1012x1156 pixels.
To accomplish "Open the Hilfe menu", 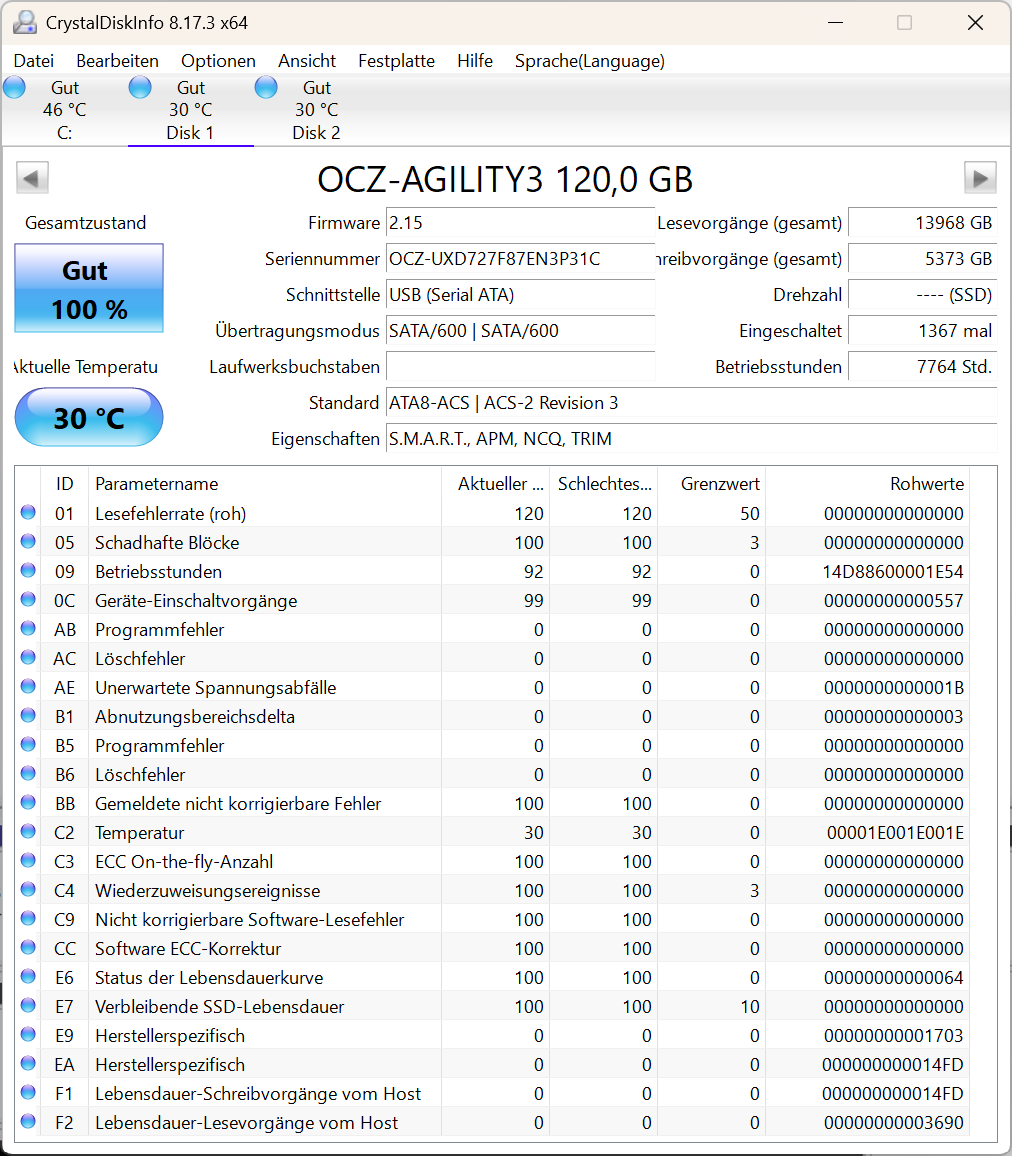I will pos(475,60).
